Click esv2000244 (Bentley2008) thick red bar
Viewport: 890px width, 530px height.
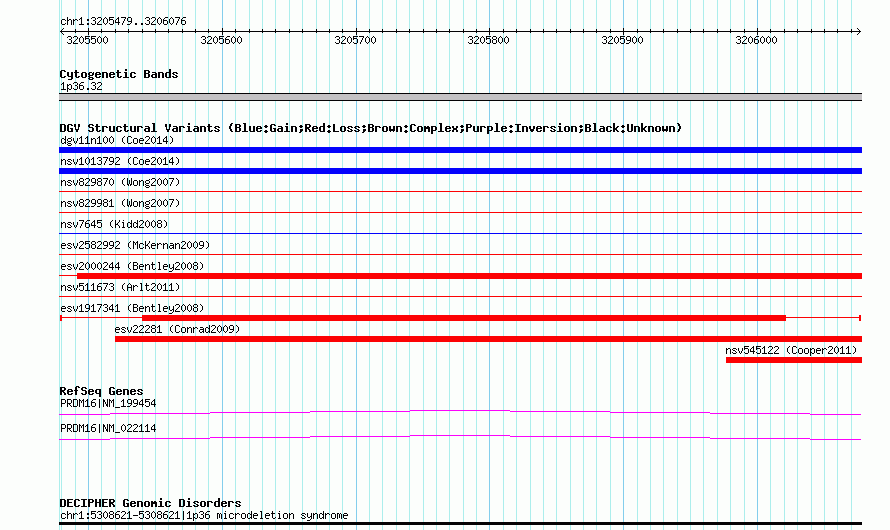[x=469, y=276]
